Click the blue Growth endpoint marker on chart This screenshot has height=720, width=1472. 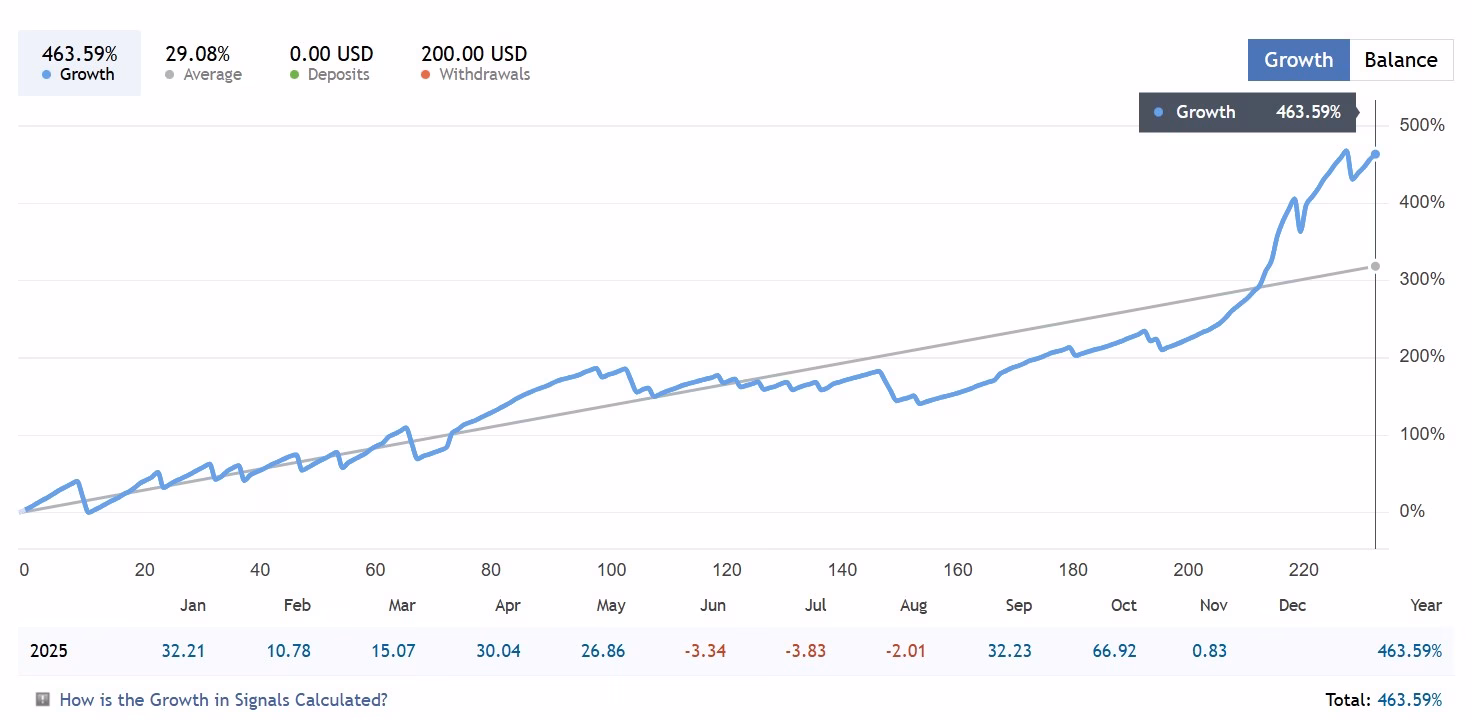point(1376,154)
